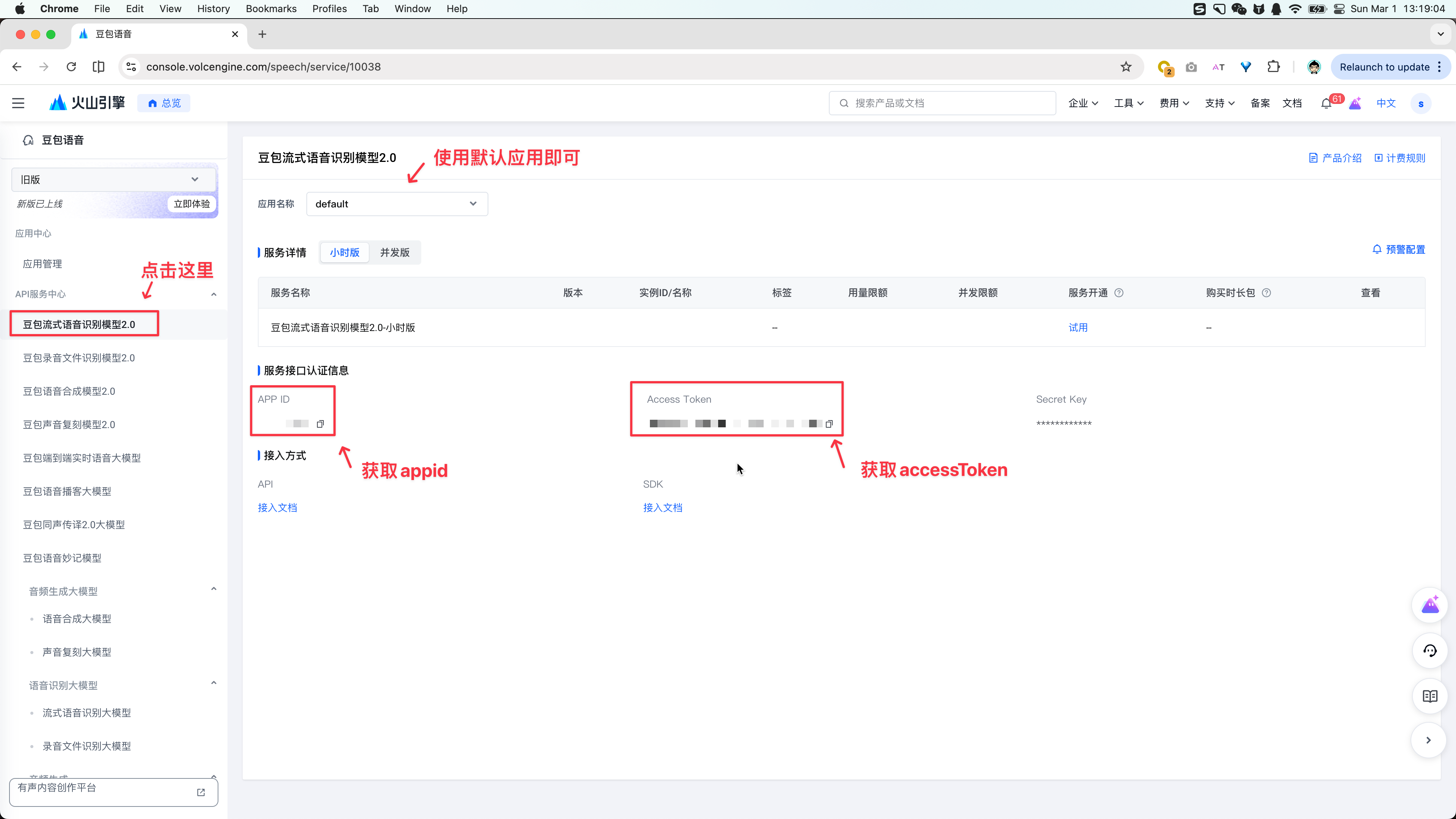The width and height of the screenshot is (1456, 819).
Task: Collapse the API服务中心 section
Action: [x=213, y=294]
